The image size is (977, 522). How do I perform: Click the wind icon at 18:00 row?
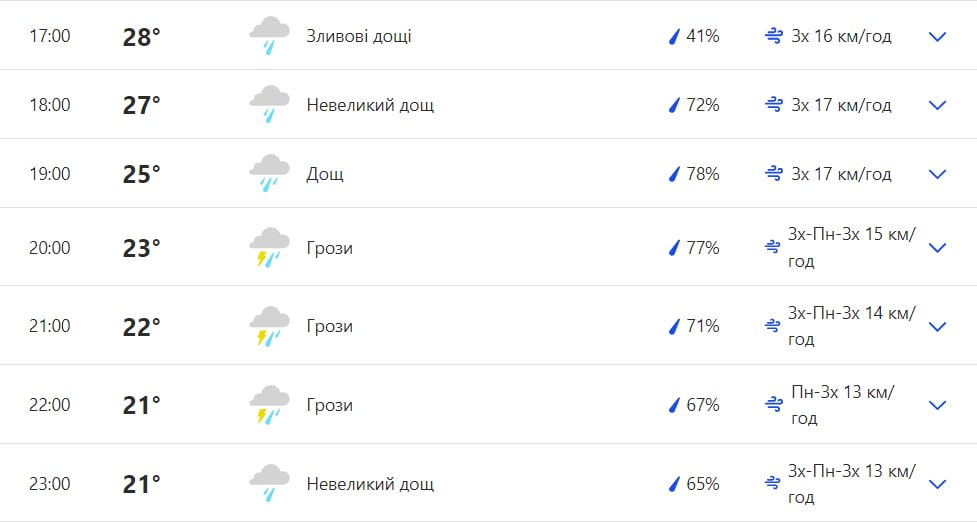pyautogui.click(x=773, y=105)
